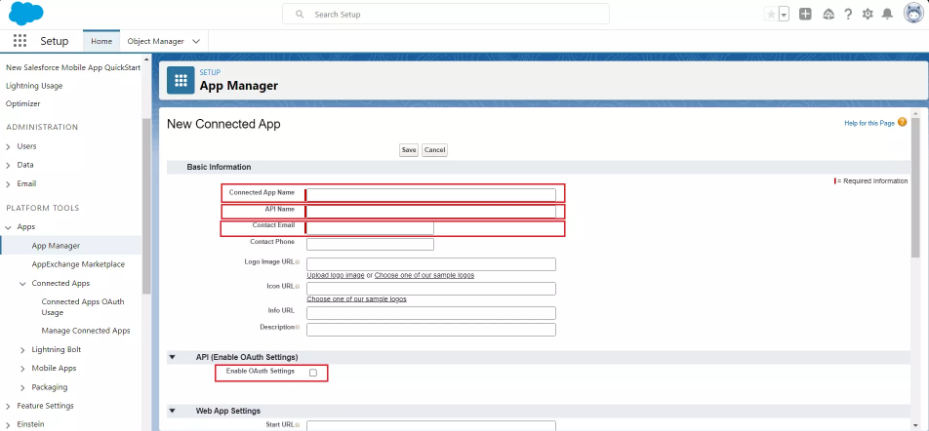This screenshot has height=431, width=929.
Task: Click the Start URL info icon
Action: coord(297,424)
